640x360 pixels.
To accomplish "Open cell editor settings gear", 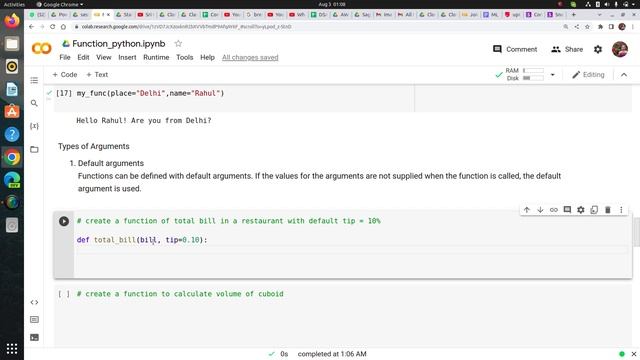I will point(580,210).
